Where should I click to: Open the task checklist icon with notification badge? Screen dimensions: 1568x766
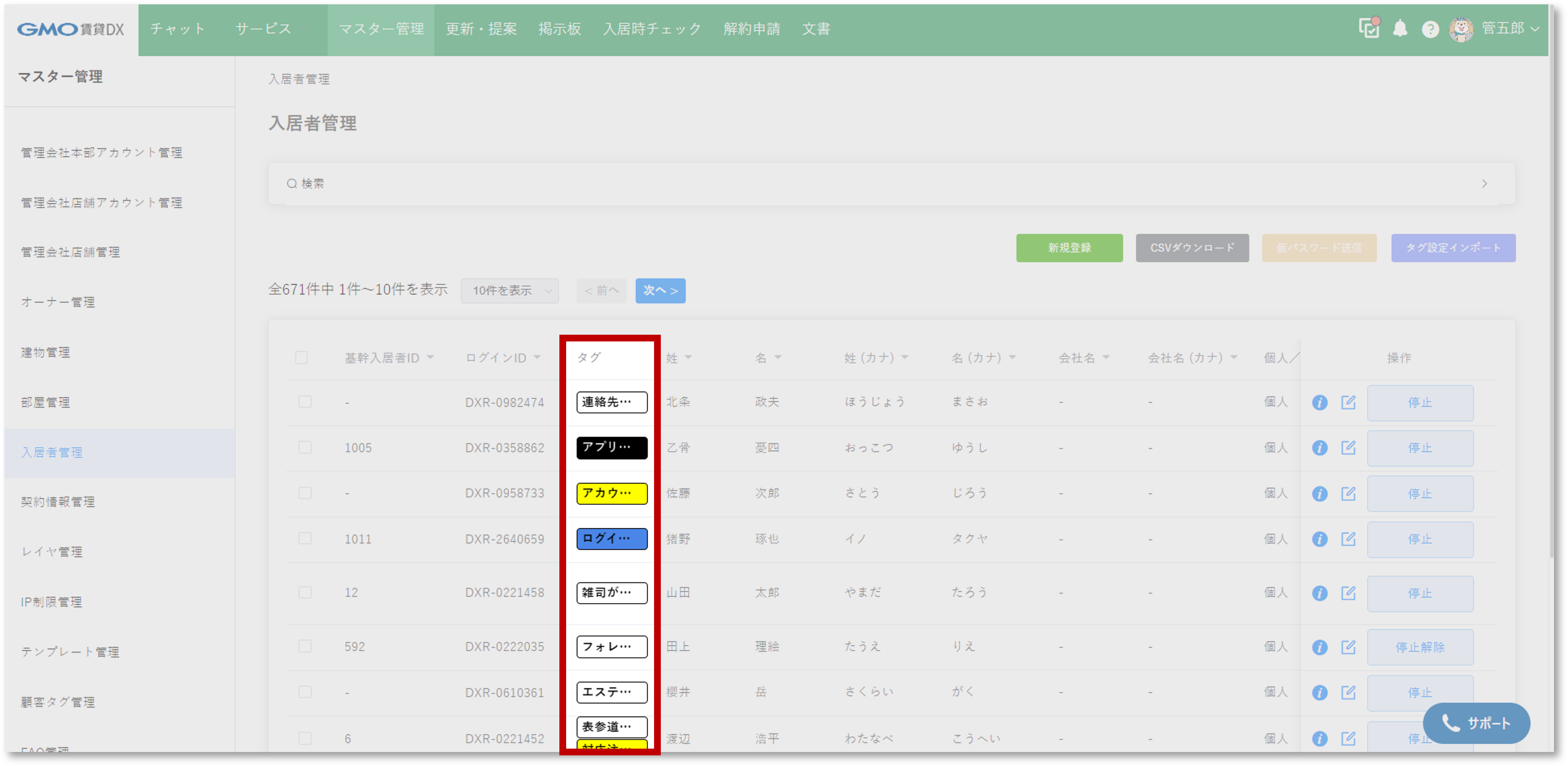coord(1369,28)
